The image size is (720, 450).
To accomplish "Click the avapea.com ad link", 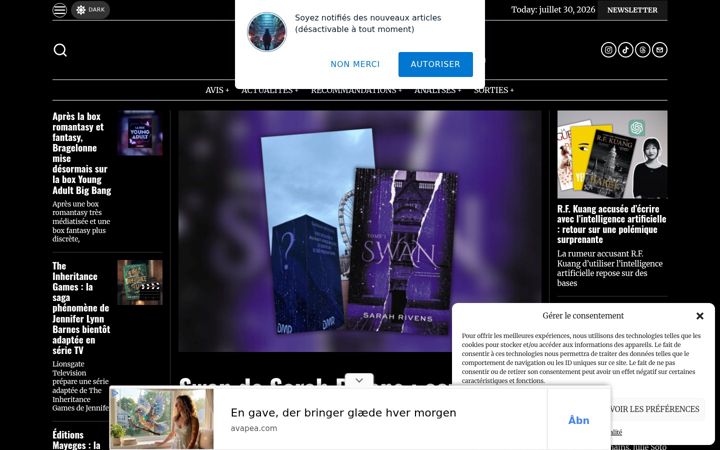I will [x=254, y=428].
